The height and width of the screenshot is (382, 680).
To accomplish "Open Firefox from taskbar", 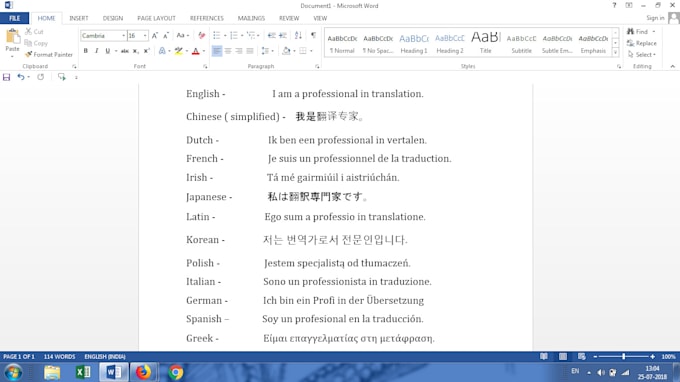I will click(144, 372).
